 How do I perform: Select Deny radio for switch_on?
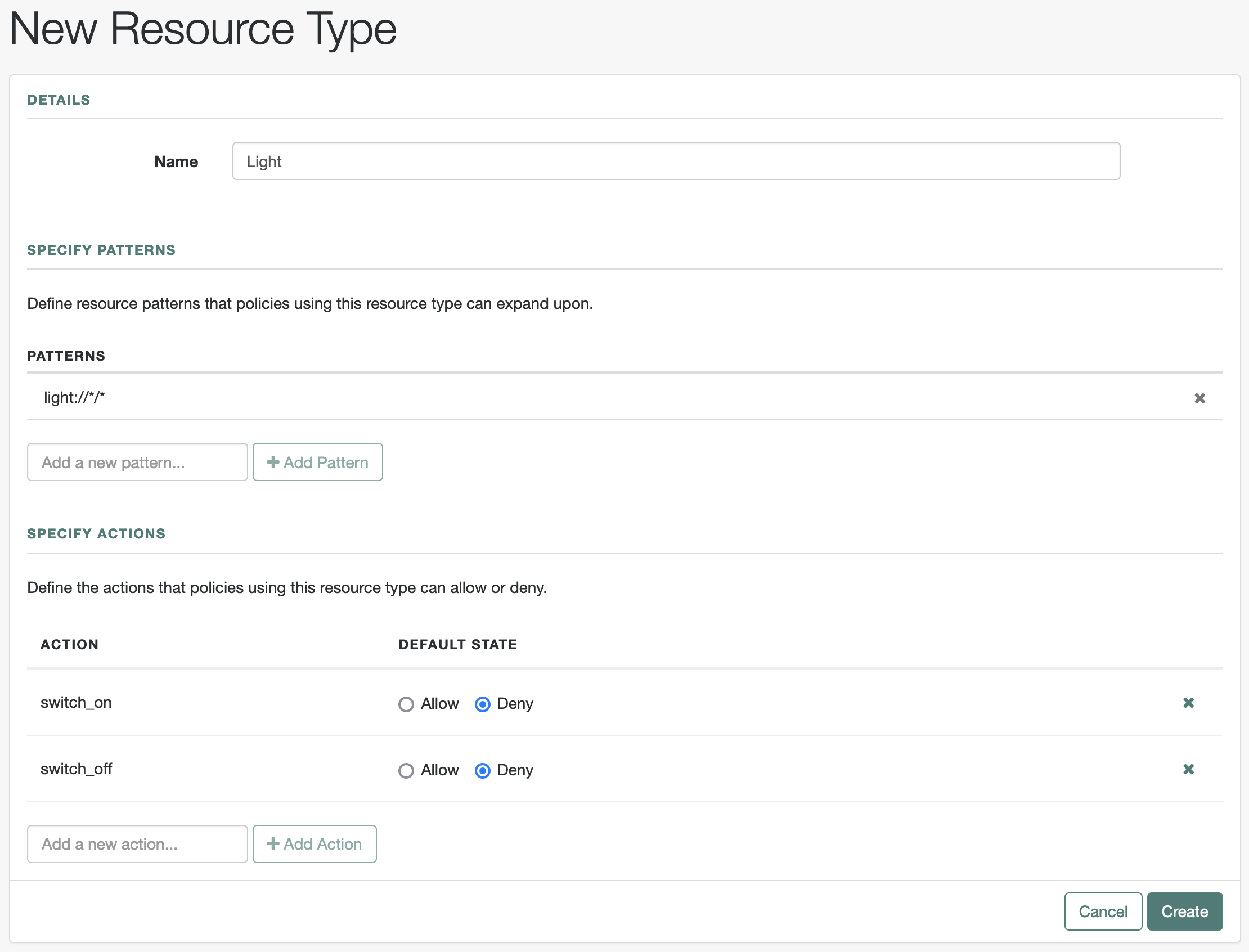(x=482, y=704)
